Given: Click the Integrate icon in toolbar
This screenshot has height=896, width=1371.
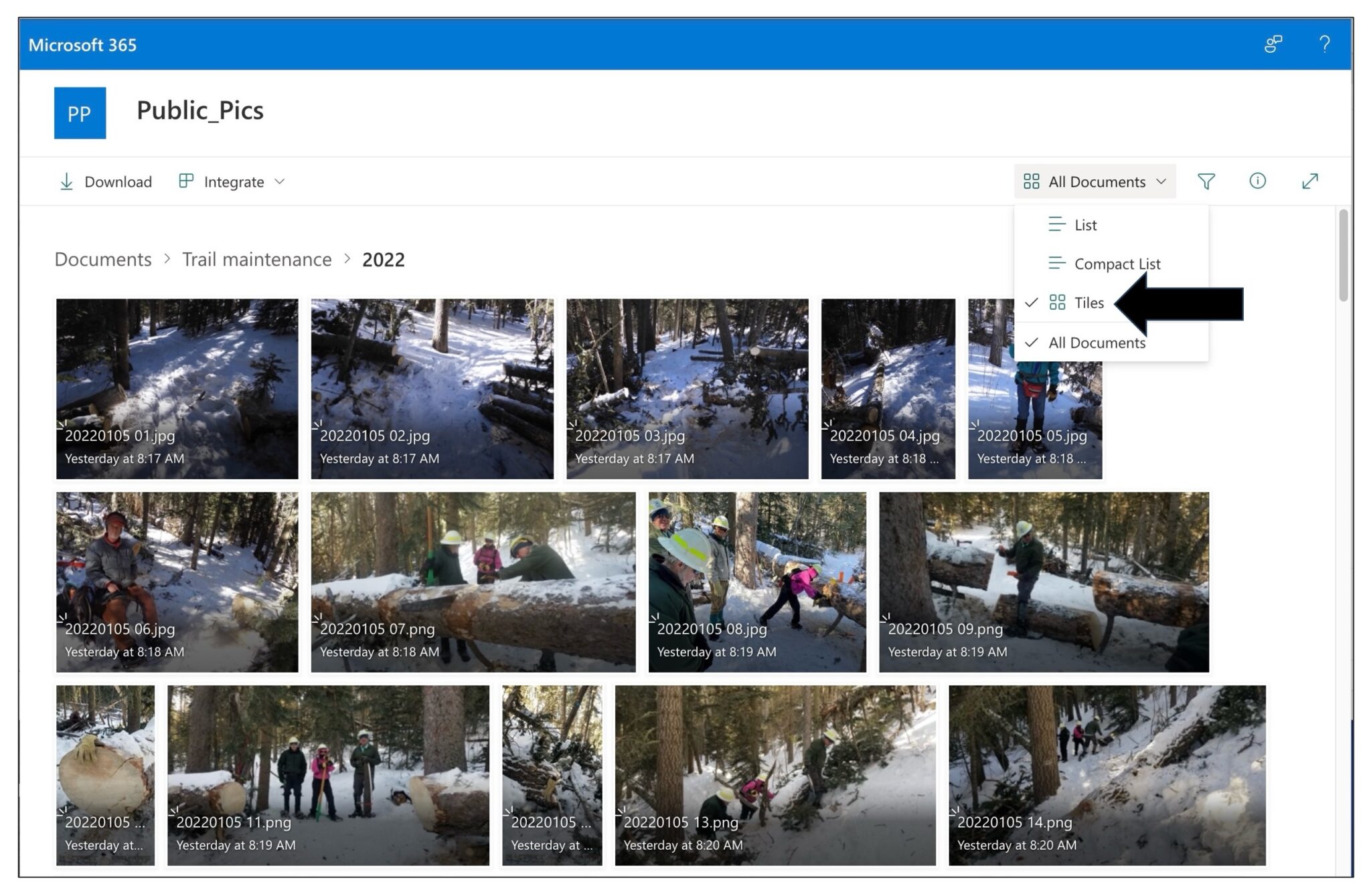Looking at the screenshot, I should 186,181.
